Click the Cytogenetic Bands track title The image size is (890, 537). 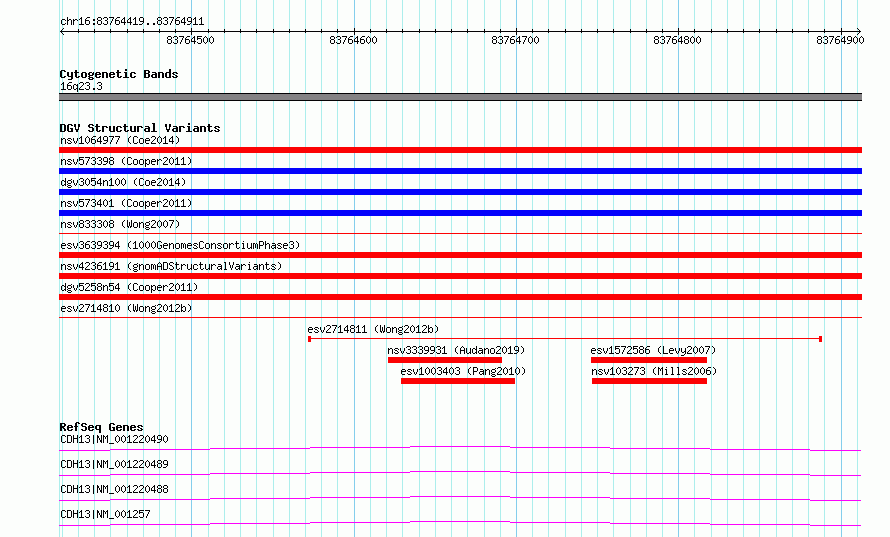pyautogui.click(x=119, y=74)
